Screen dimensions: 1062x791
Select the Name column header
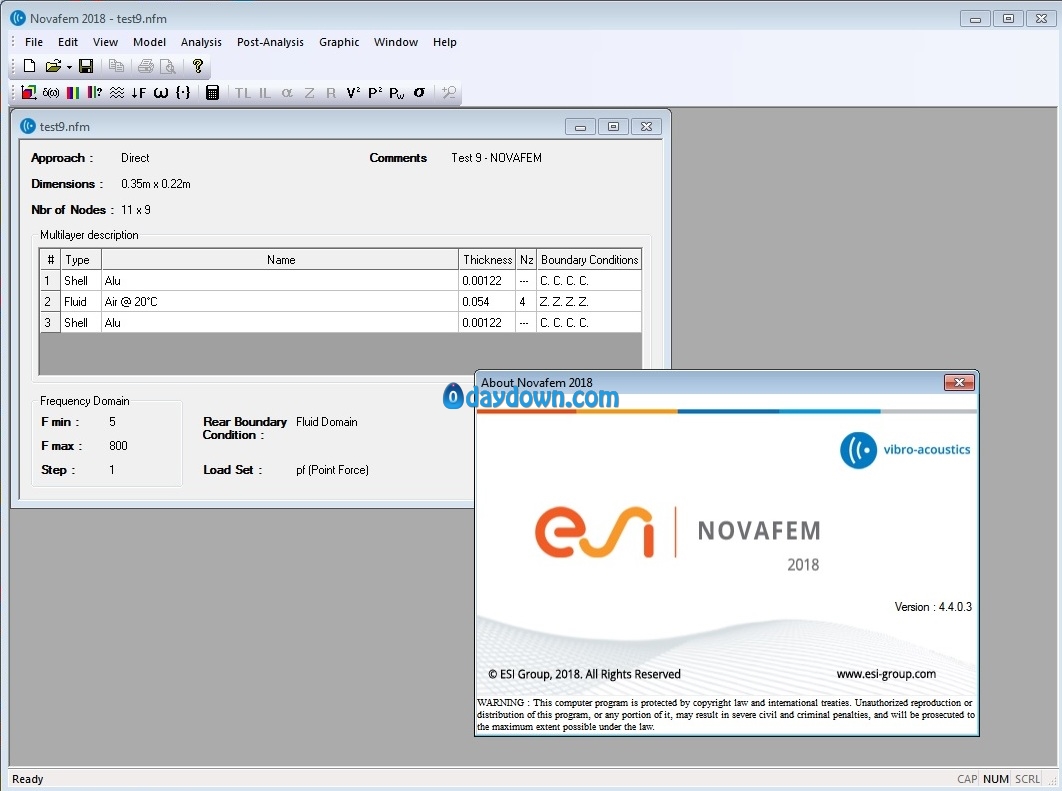click(280, 260)
